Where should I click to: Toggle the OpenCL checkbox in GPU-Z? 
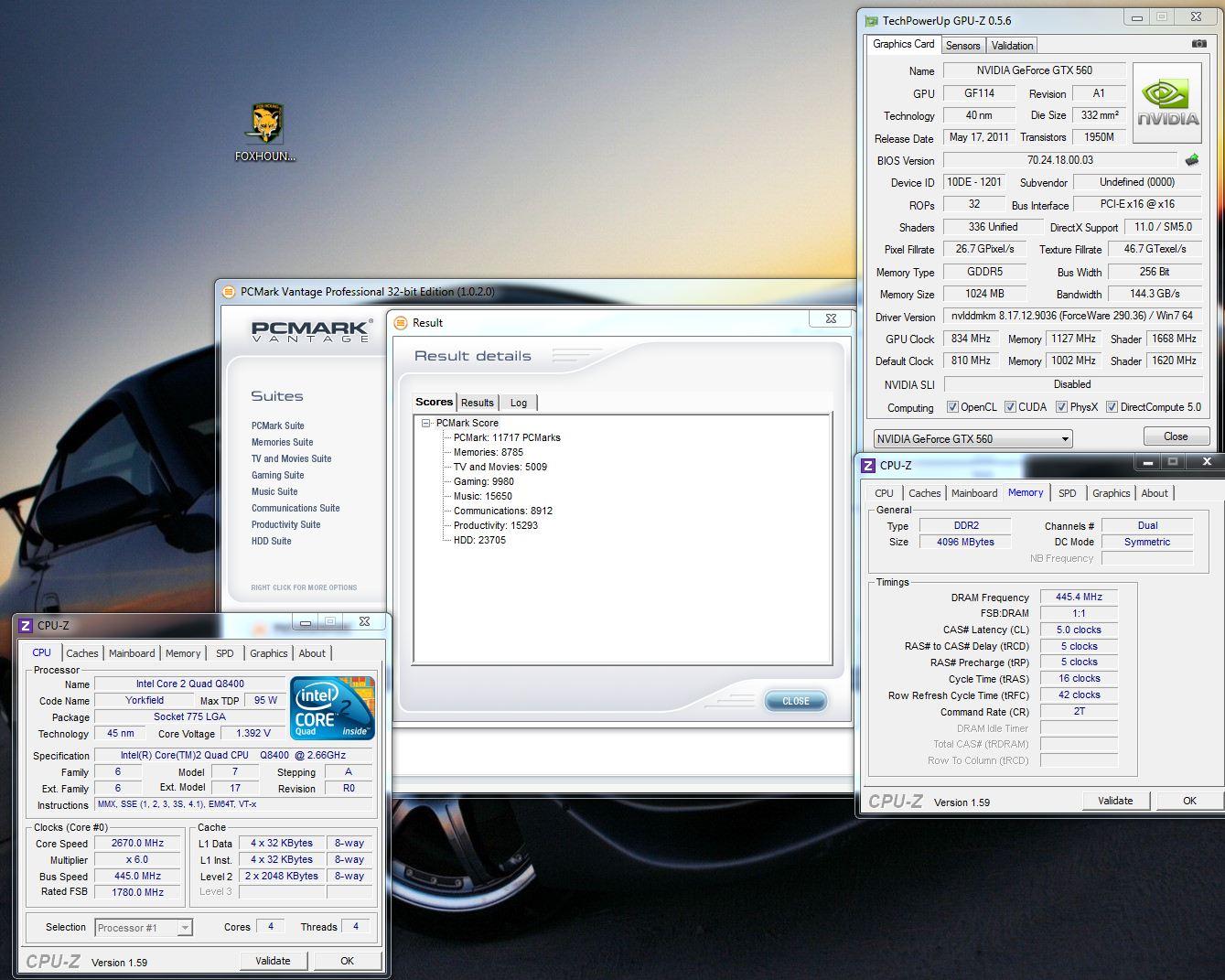pos(952,407)
